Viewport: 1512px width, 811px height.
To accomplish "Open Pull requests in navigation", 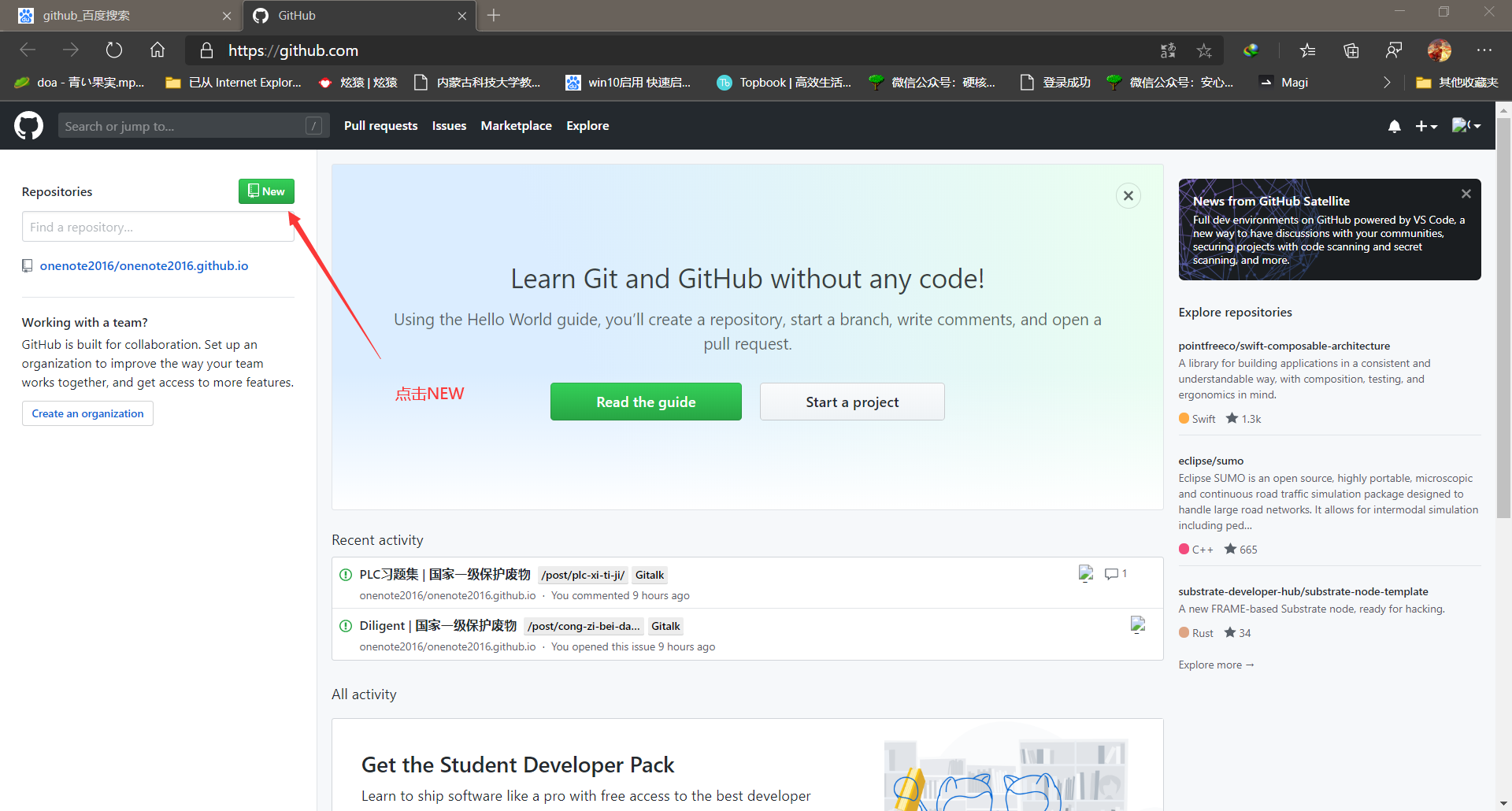I will point(380,126).
